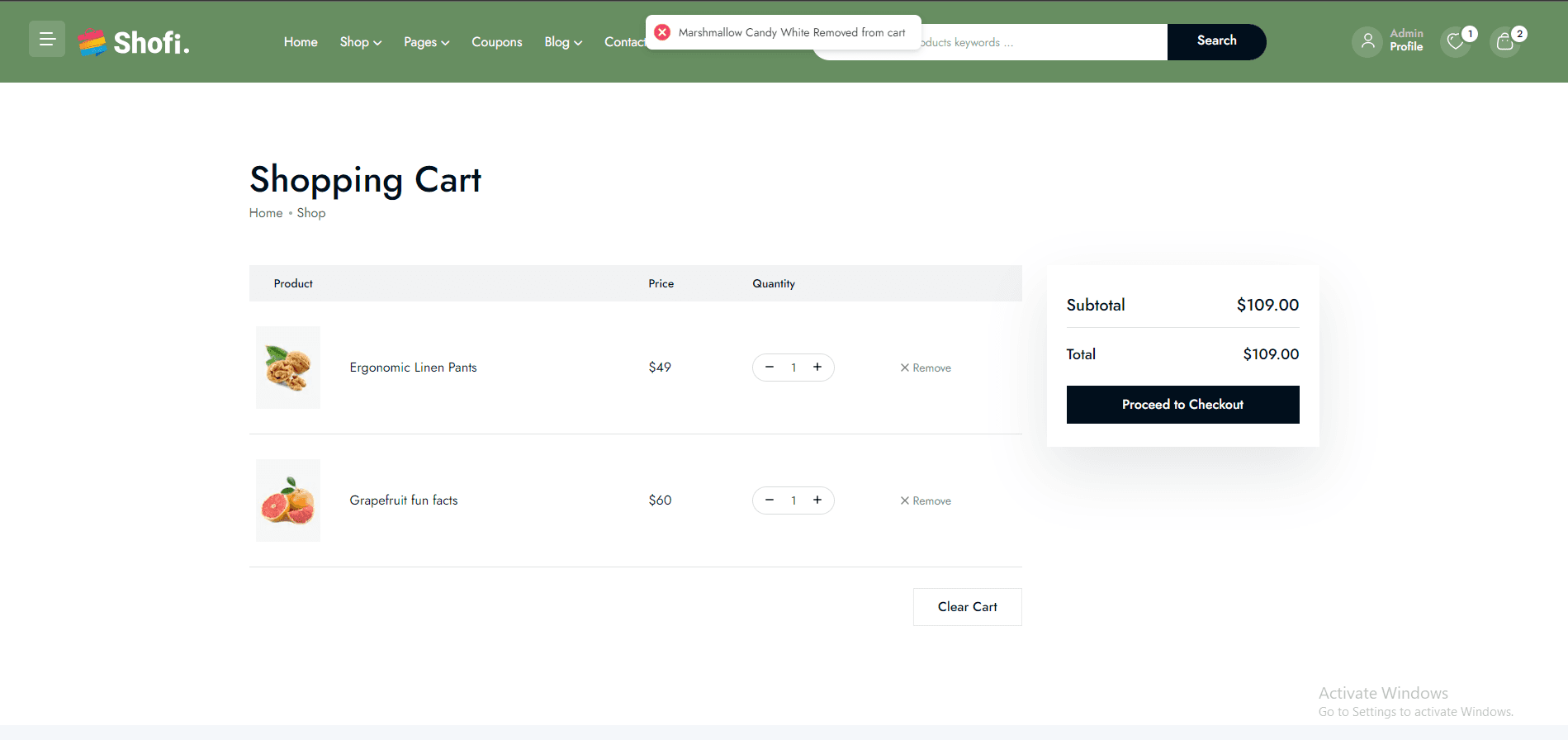The width and height of the screenshot is (1568, 740).
Task: Increase quantity of Ergonomic Linen Pants
Action: [817, 368]
